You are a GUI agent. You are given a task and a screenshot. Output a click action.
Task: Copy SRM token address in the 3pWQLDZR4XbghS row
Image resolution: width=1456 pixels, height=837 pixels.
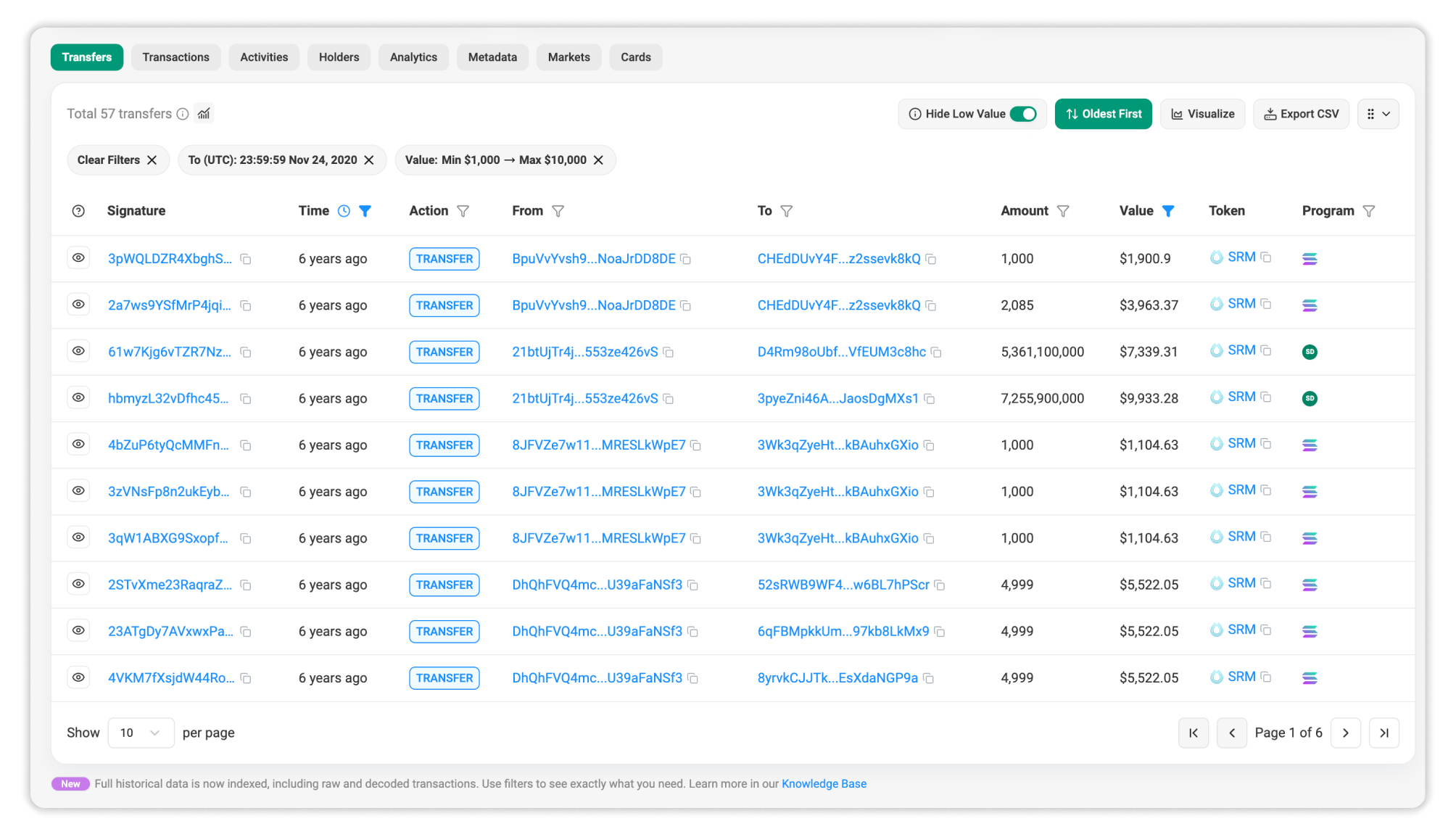(1266, 257)
